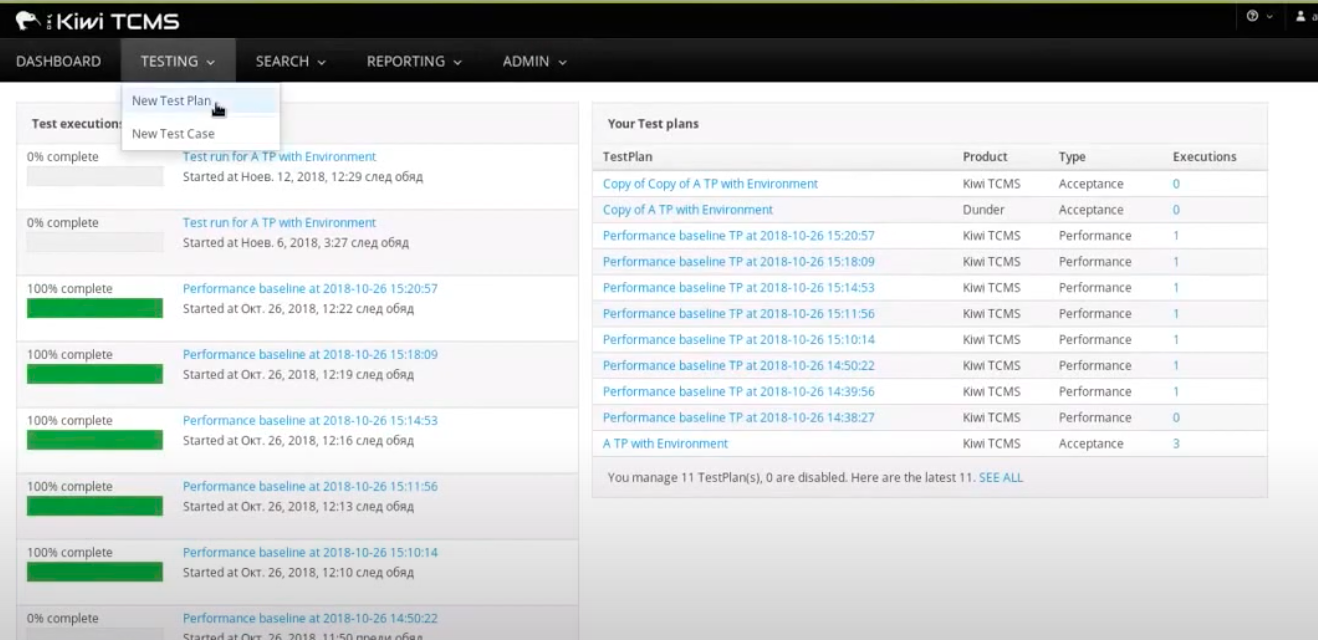Click executions count 3 for A TP with Environment
This screenshot has height=640, width=1318.
(x=1176, y=444)
